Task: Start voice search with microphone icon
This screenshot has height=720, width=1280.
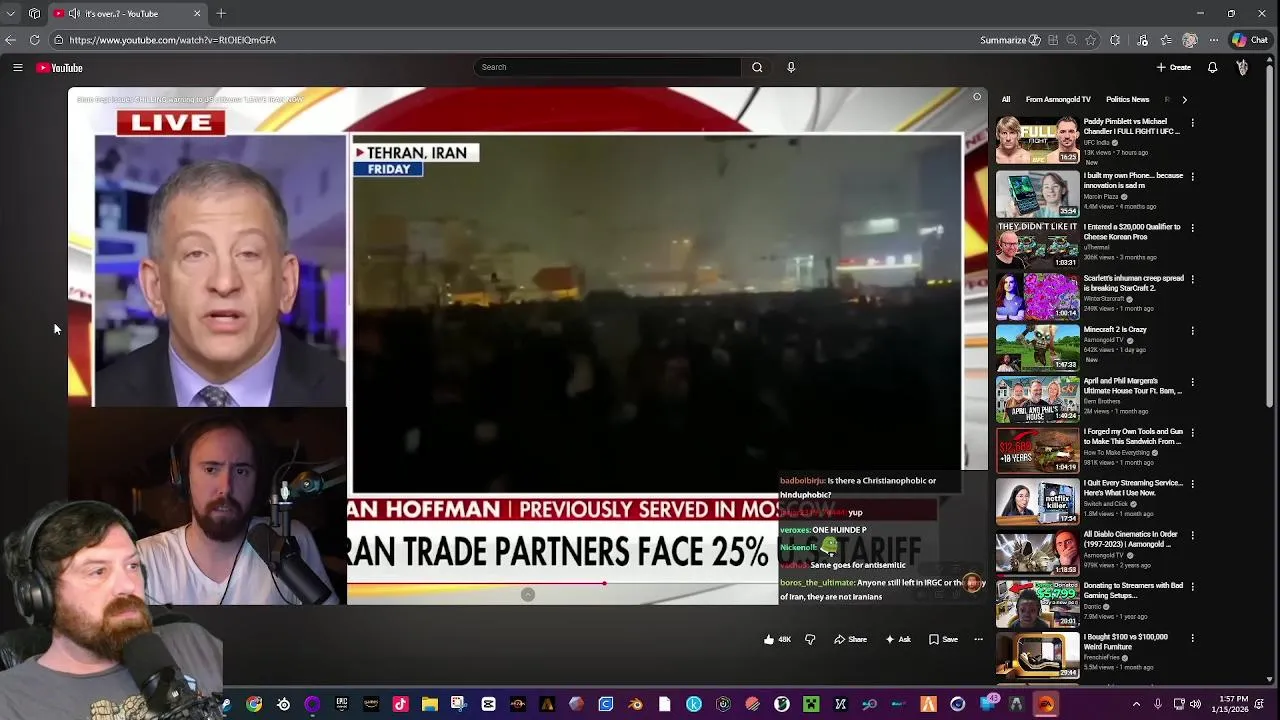Action: 791,67
